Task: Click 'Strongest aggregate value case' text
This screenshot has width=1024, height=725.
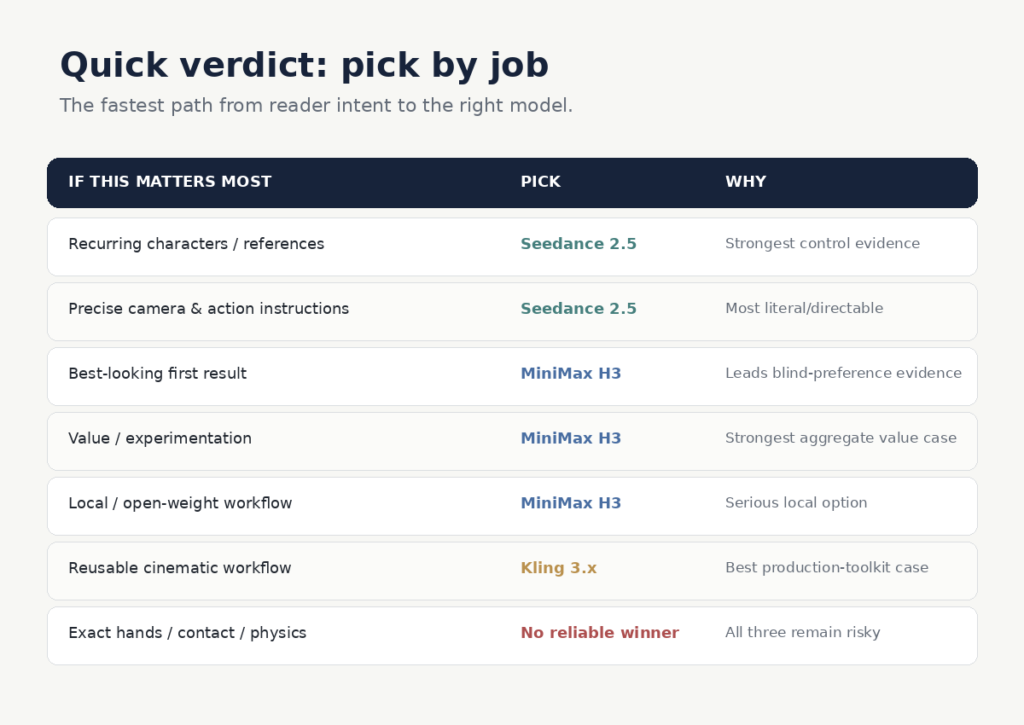Action: point(840,438)
